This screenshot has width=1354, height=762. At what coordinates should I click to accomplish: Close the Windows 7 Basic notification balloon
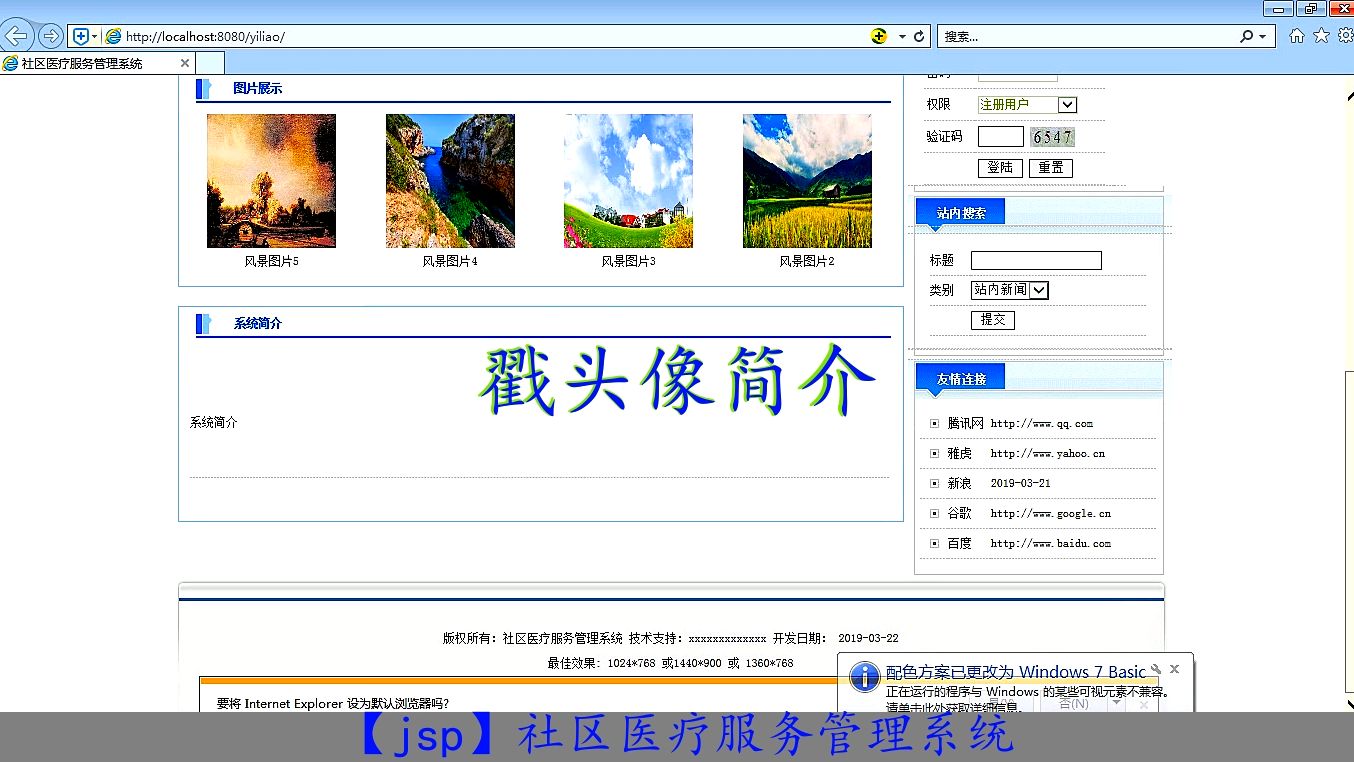point(1175,669)
